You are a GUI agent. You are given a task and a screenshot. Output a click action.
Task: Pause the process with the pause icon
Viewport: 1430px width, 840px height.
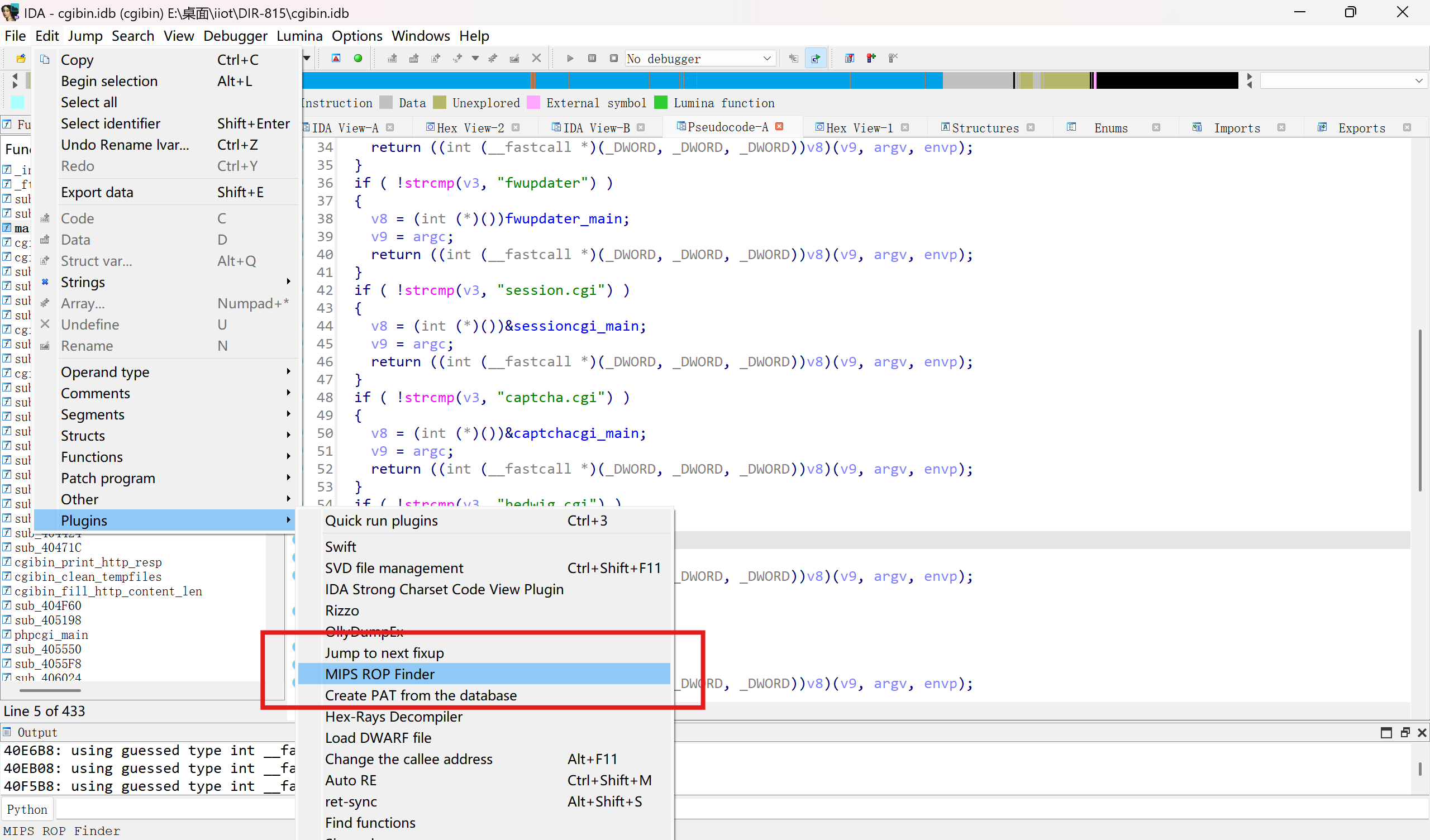[592, 59]
